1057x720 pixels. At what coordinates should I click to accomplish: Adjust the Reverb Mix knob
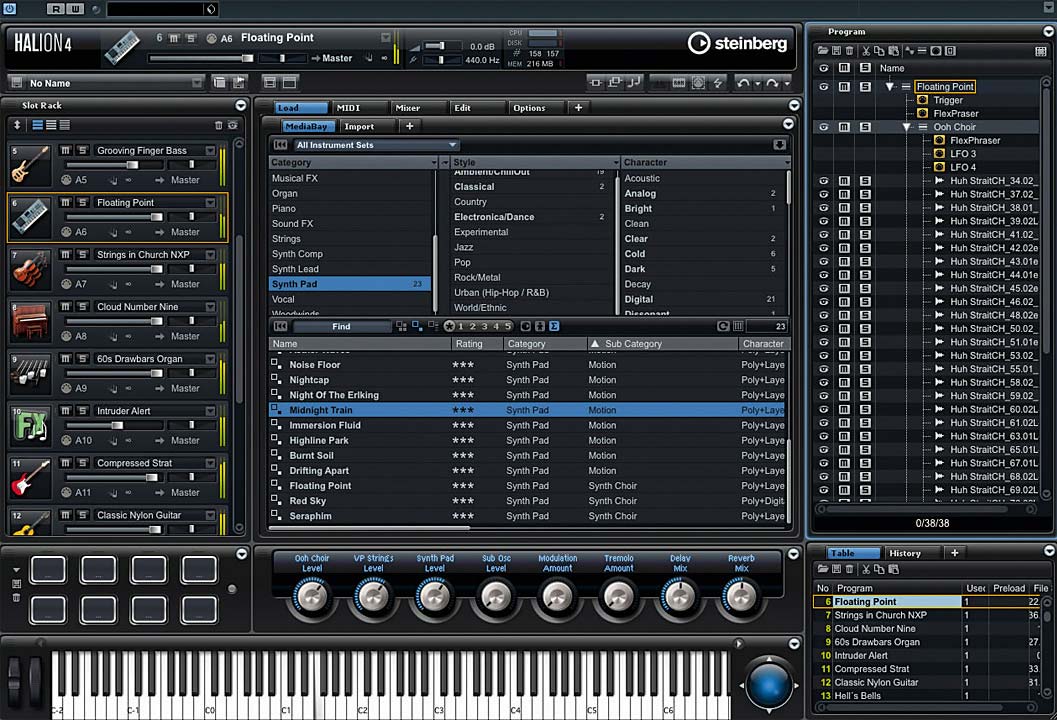point(741,596)
